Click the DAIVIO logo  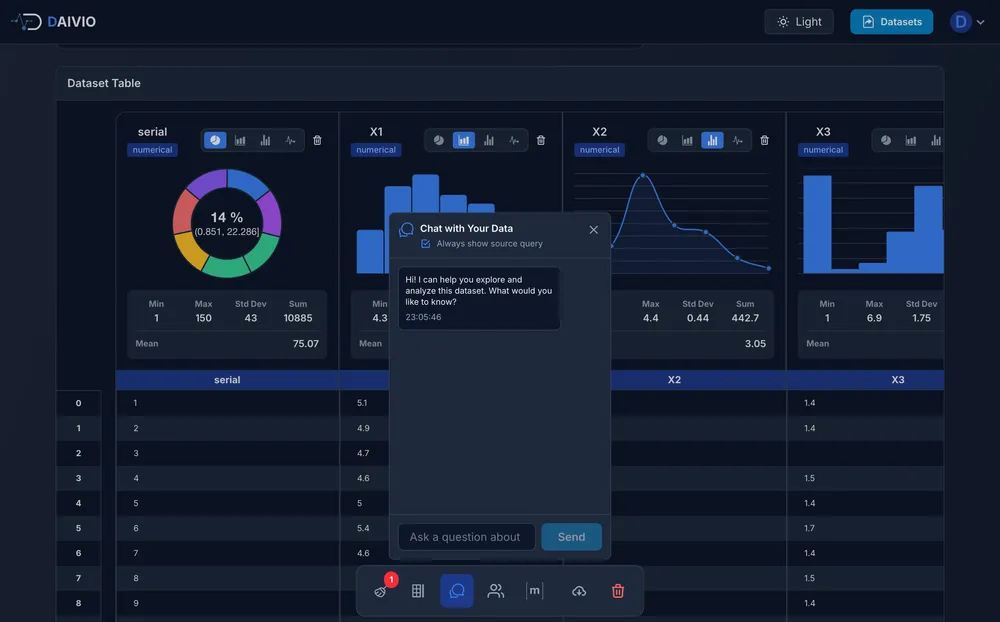55,20
